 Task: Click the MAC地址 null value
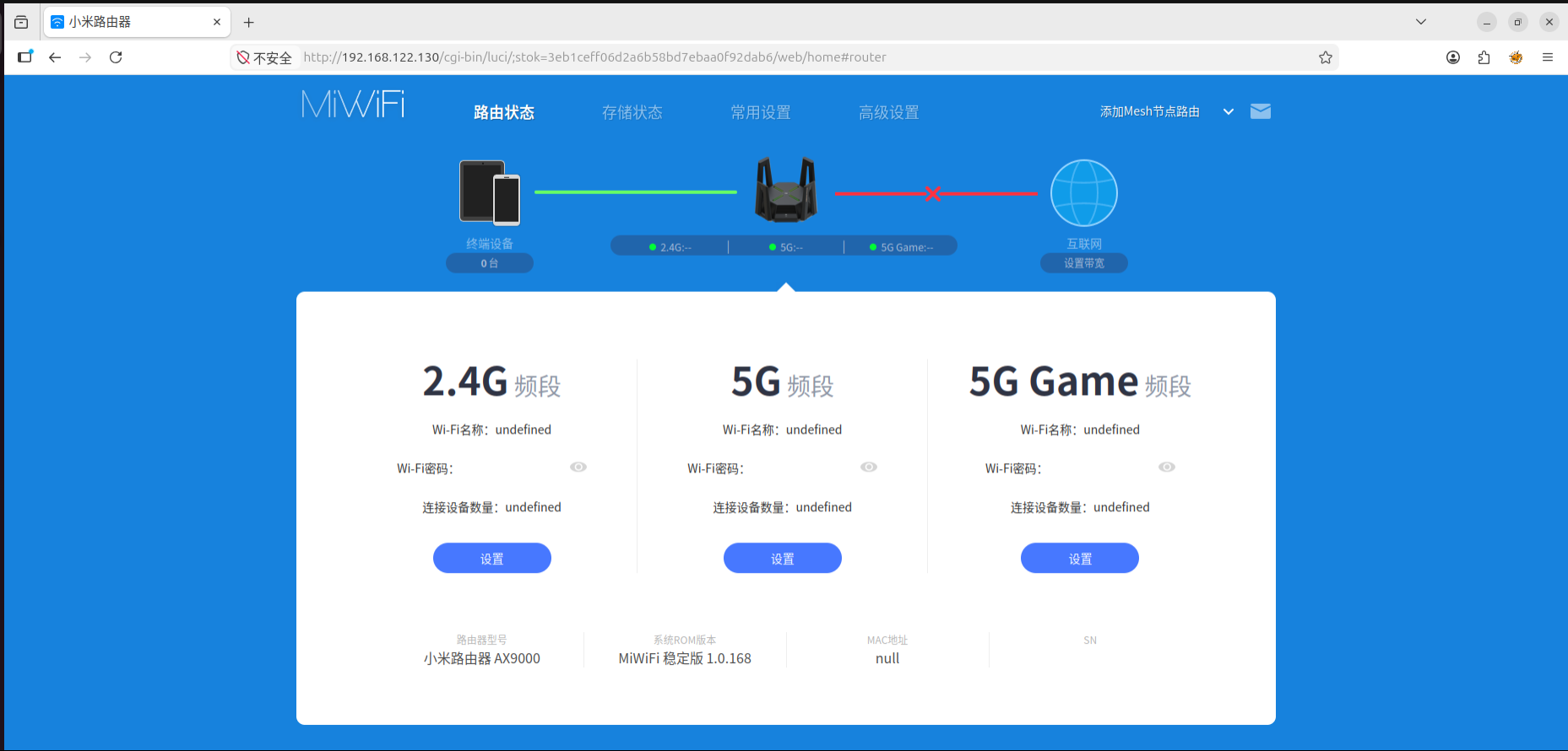tap(887, 658)
